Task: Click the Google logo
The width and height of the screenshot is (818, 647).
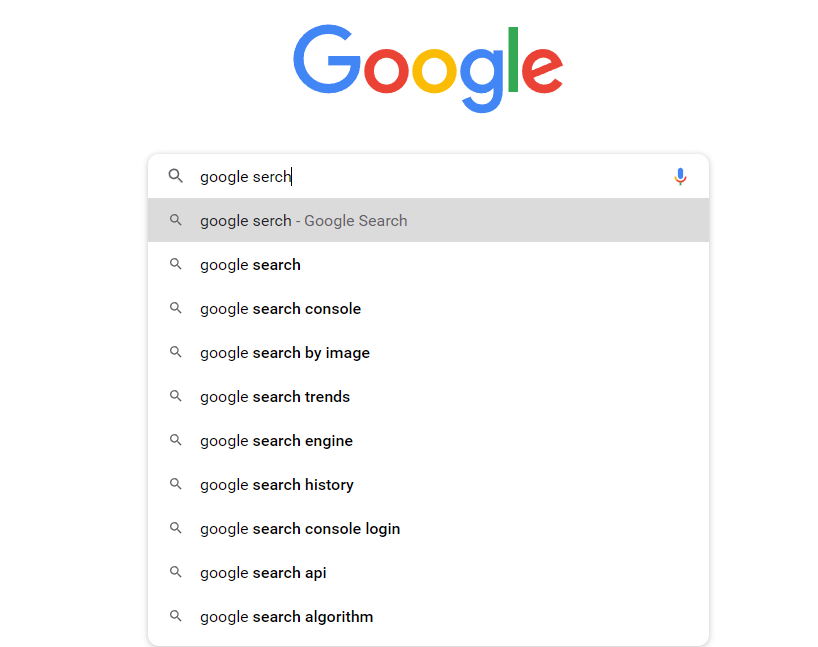Action: pos(428,68)
